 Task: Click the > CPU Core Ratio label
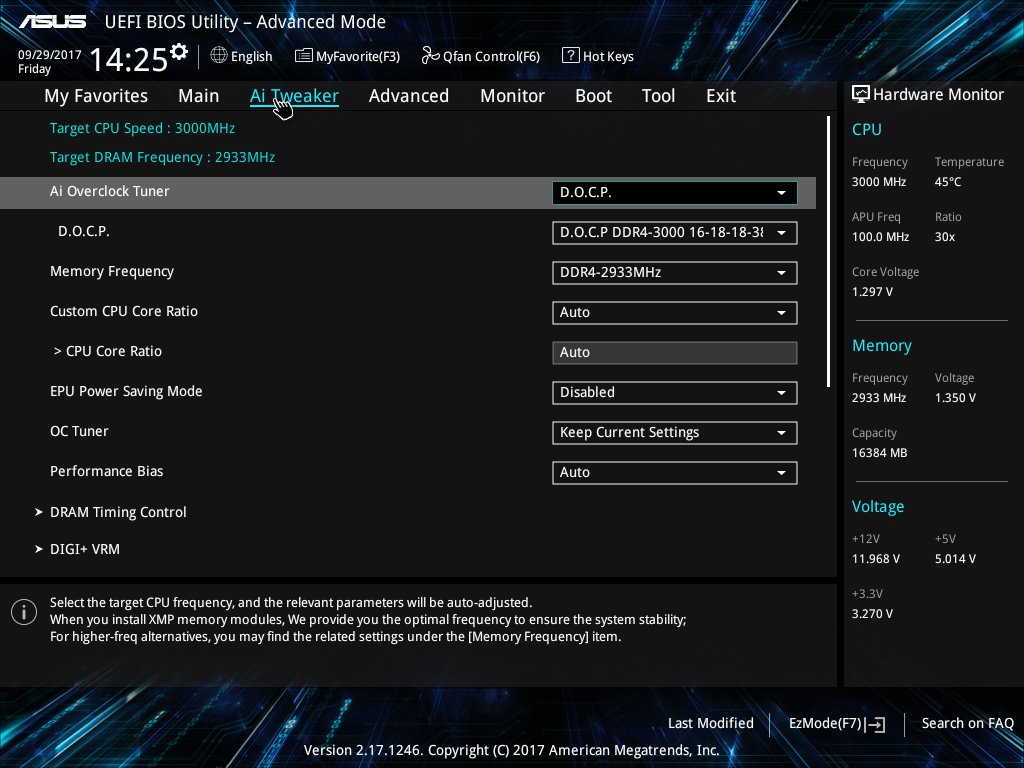108,351
